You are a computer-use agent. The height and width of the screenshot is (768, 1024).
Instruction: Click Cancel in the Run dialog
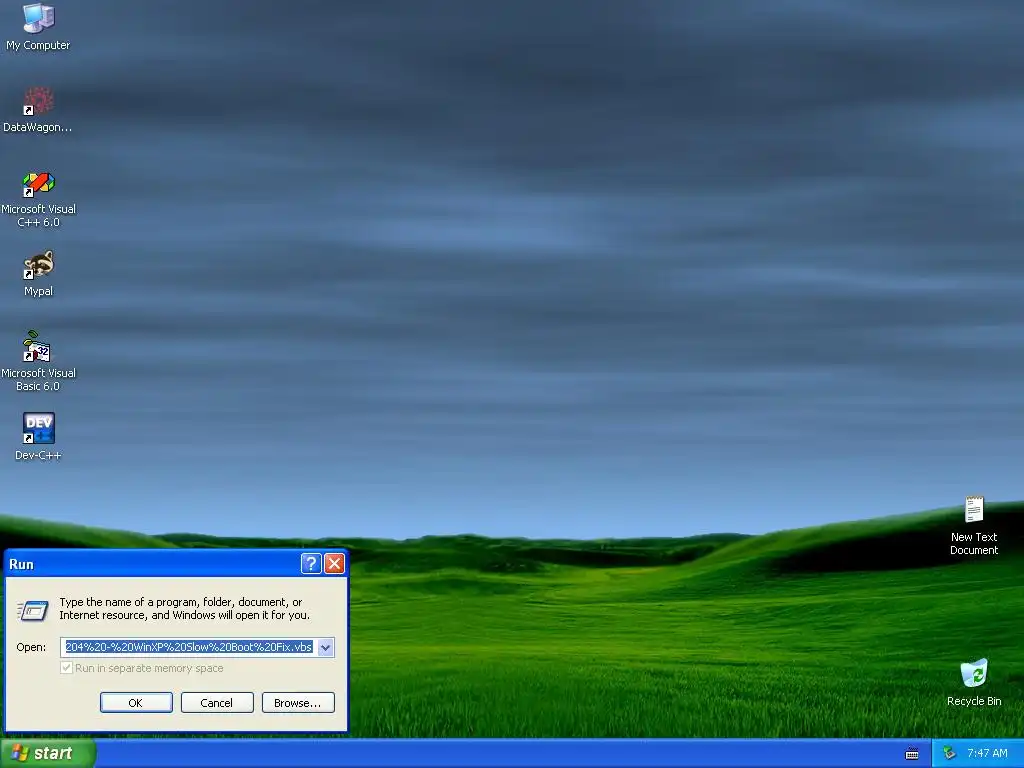(x=217, y=703)
